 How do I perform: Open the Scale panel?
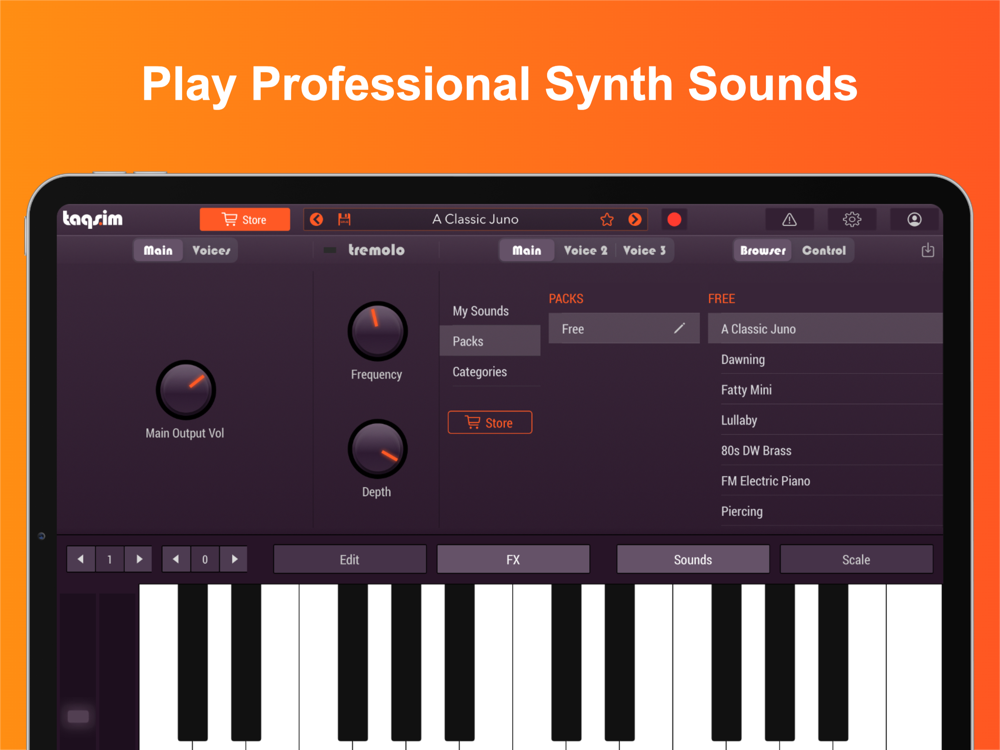[x=856, y=559]
